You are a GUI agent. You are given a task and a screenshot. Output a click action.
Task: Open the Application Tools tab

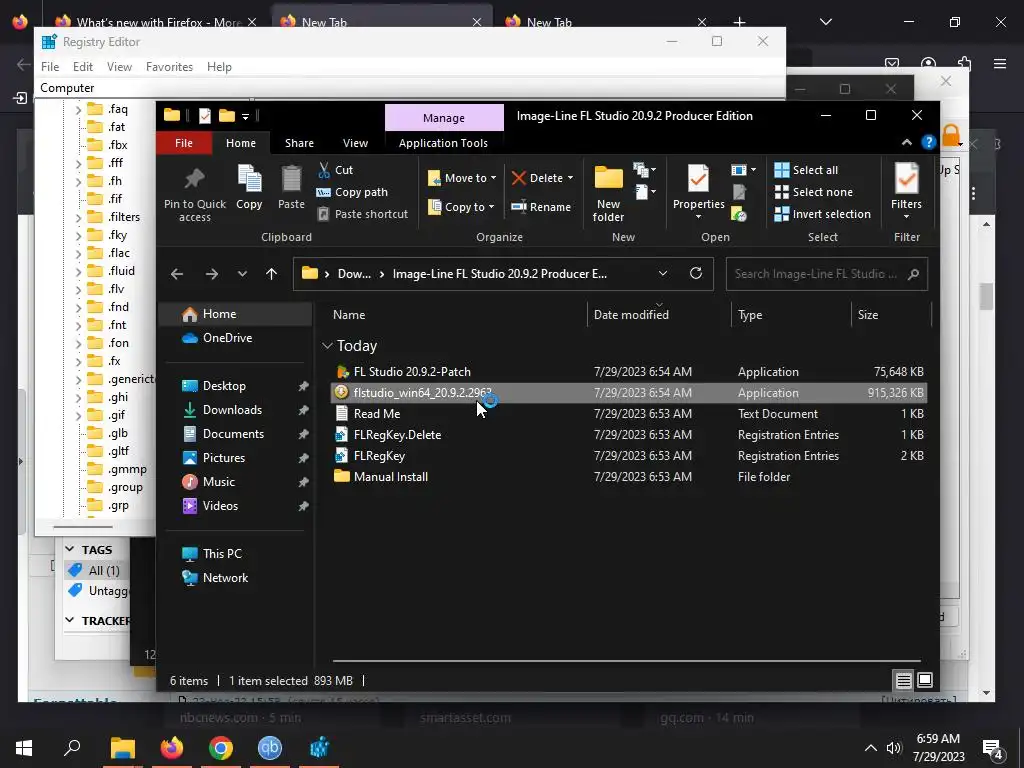pos(443,143)
